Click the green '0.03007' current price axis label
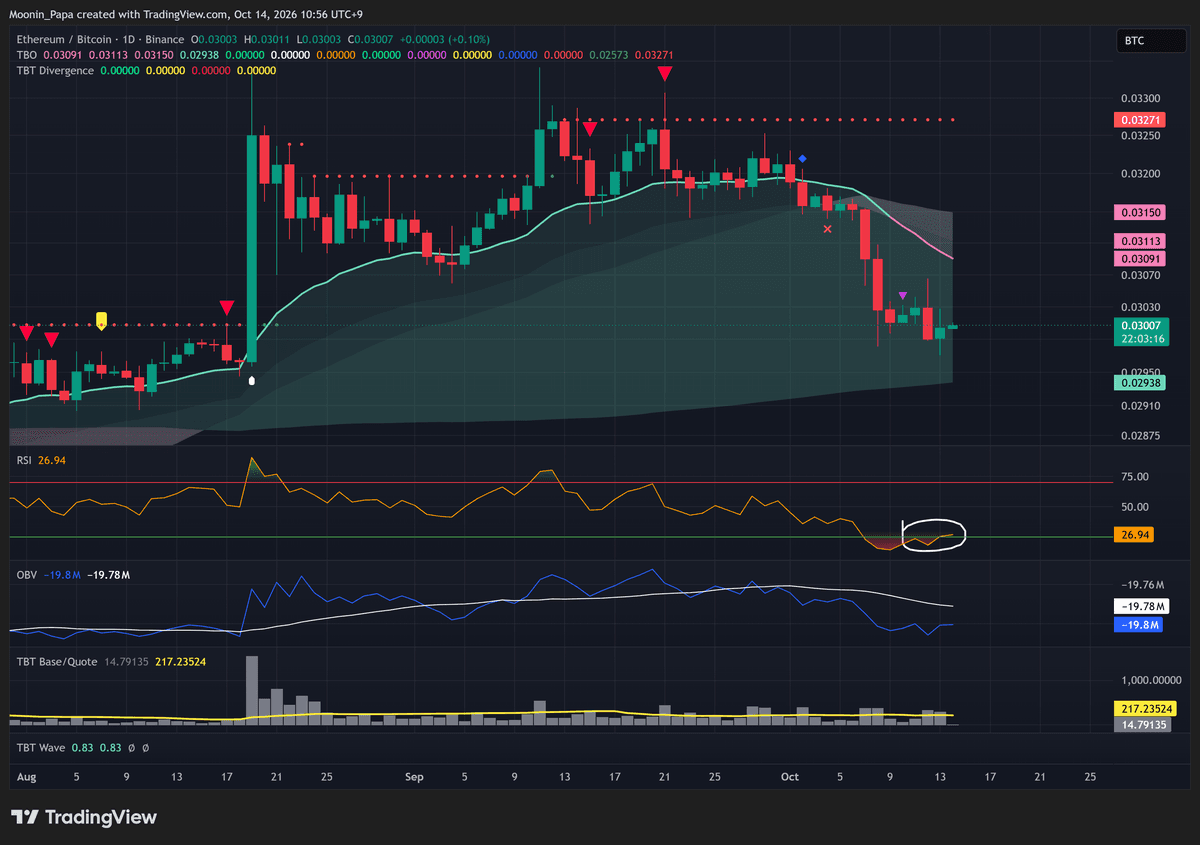The height and width of the screenshot is (845, 1200). point(1140,326)
